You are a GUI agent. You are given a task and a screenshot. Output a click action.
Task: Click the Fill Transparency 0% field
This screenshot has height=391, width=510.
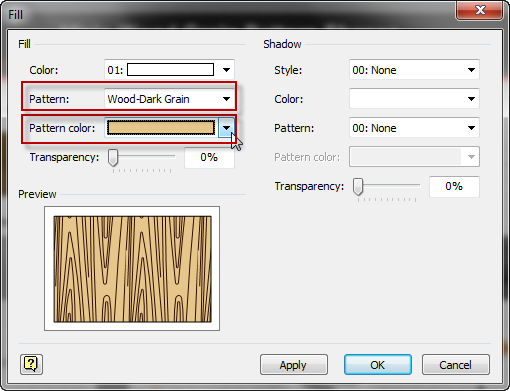click(x=209, y=157)
